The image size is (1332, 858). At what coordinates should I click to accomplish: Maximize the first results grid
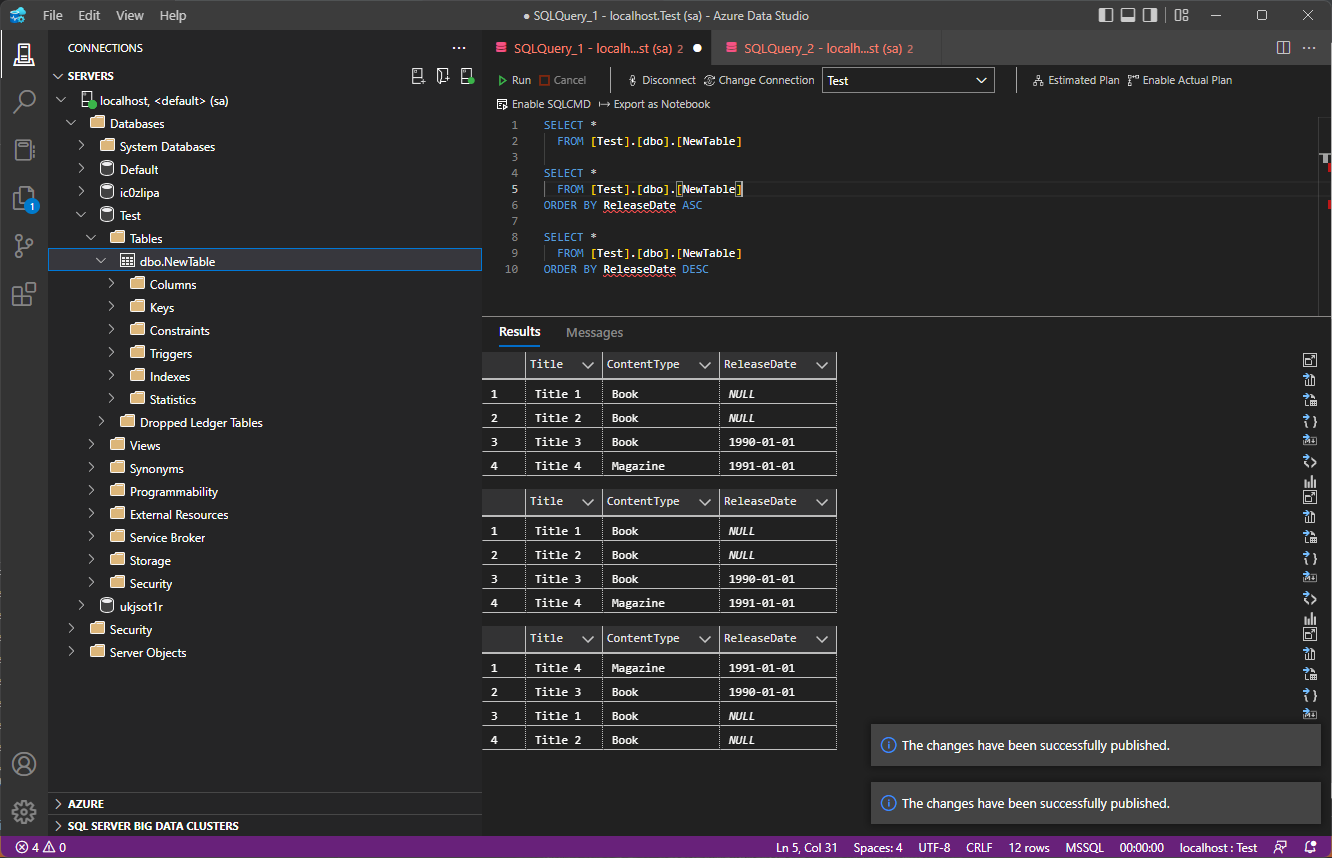(1310, 359)
